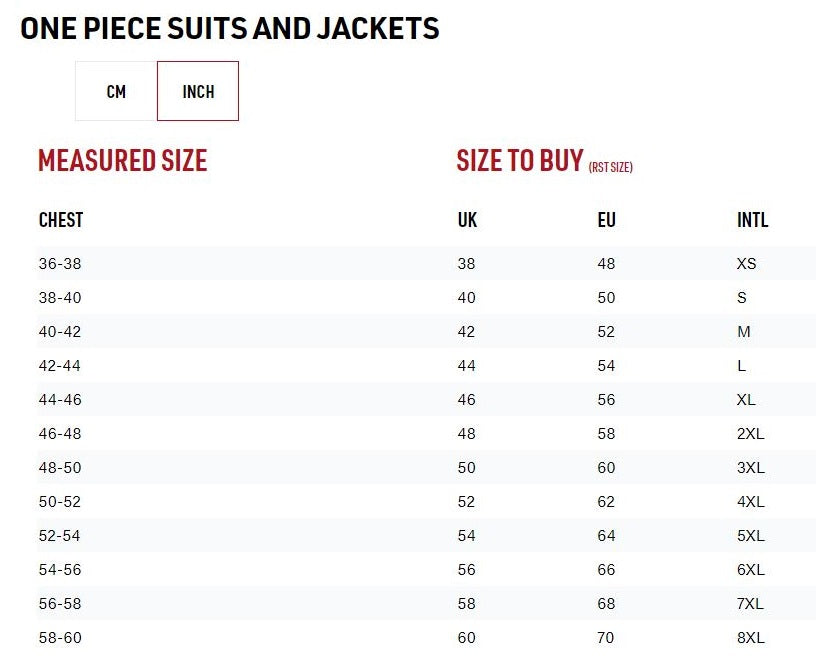This screenshot has width=816, height=668.
Task: Click the 8XL international size
Action: coord(750,637)
